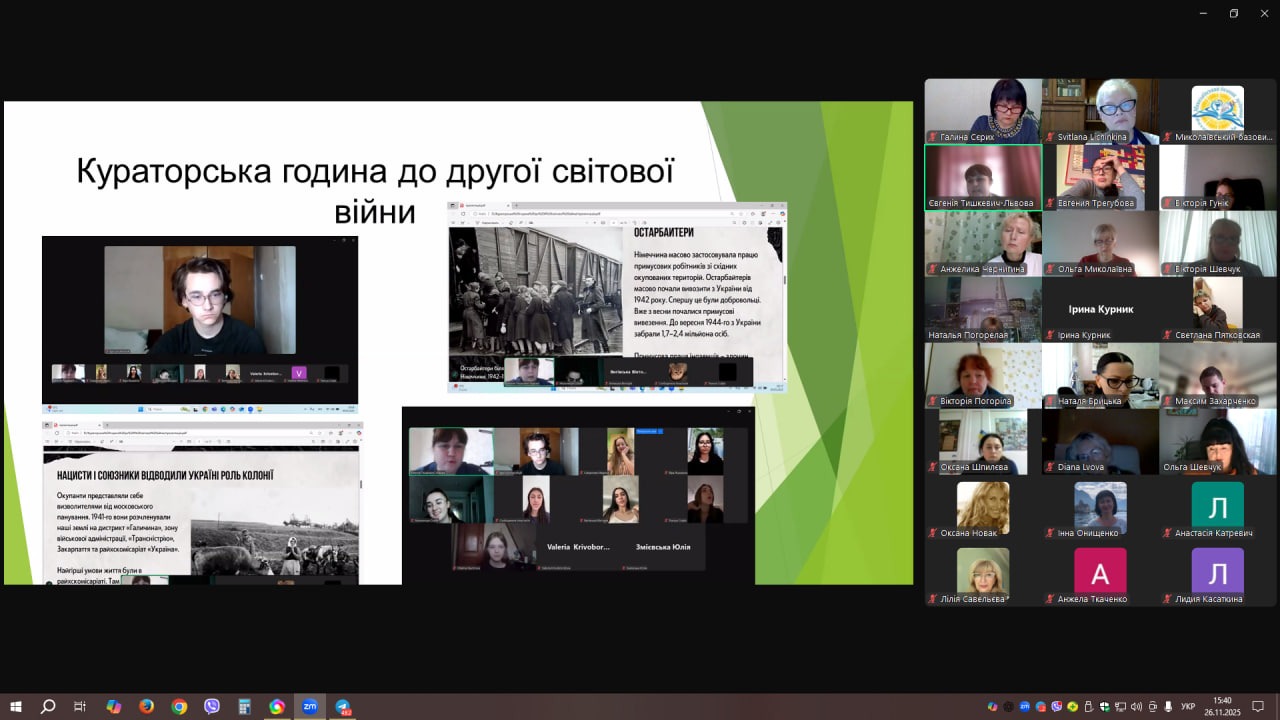Image resolution: width=1280 pixels, height=720 pixels.
Task: Open Google Chrome from the taskbar
Action: click(179, 706)
